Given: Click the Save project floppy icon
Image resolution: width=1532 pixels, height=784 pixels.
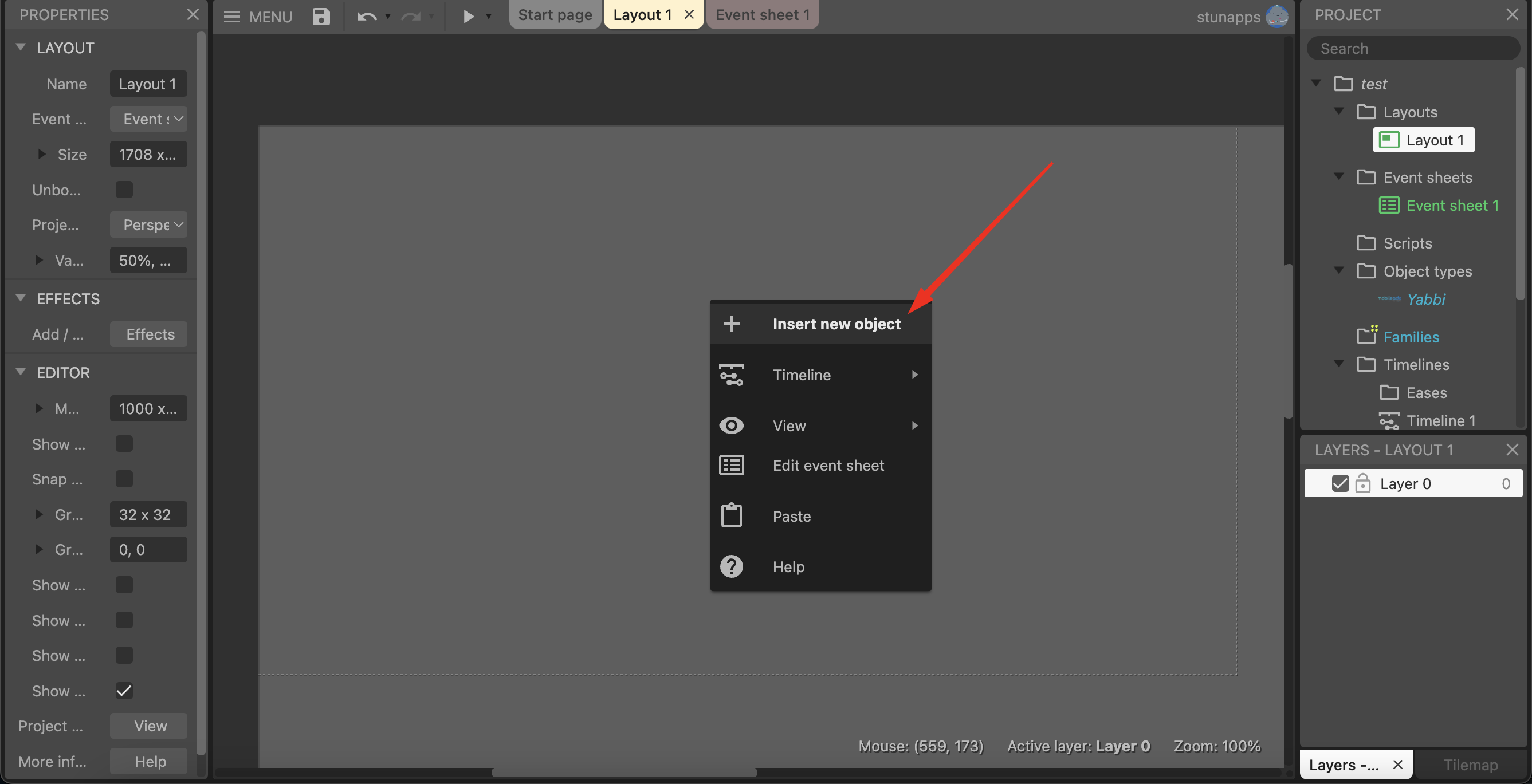Looking at the screenshot, I should pyautogui.click(x=321, y=16).
